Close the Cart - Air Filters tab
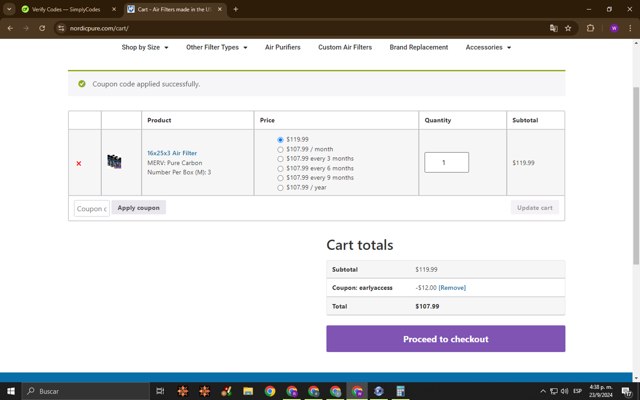 point(220,9)
